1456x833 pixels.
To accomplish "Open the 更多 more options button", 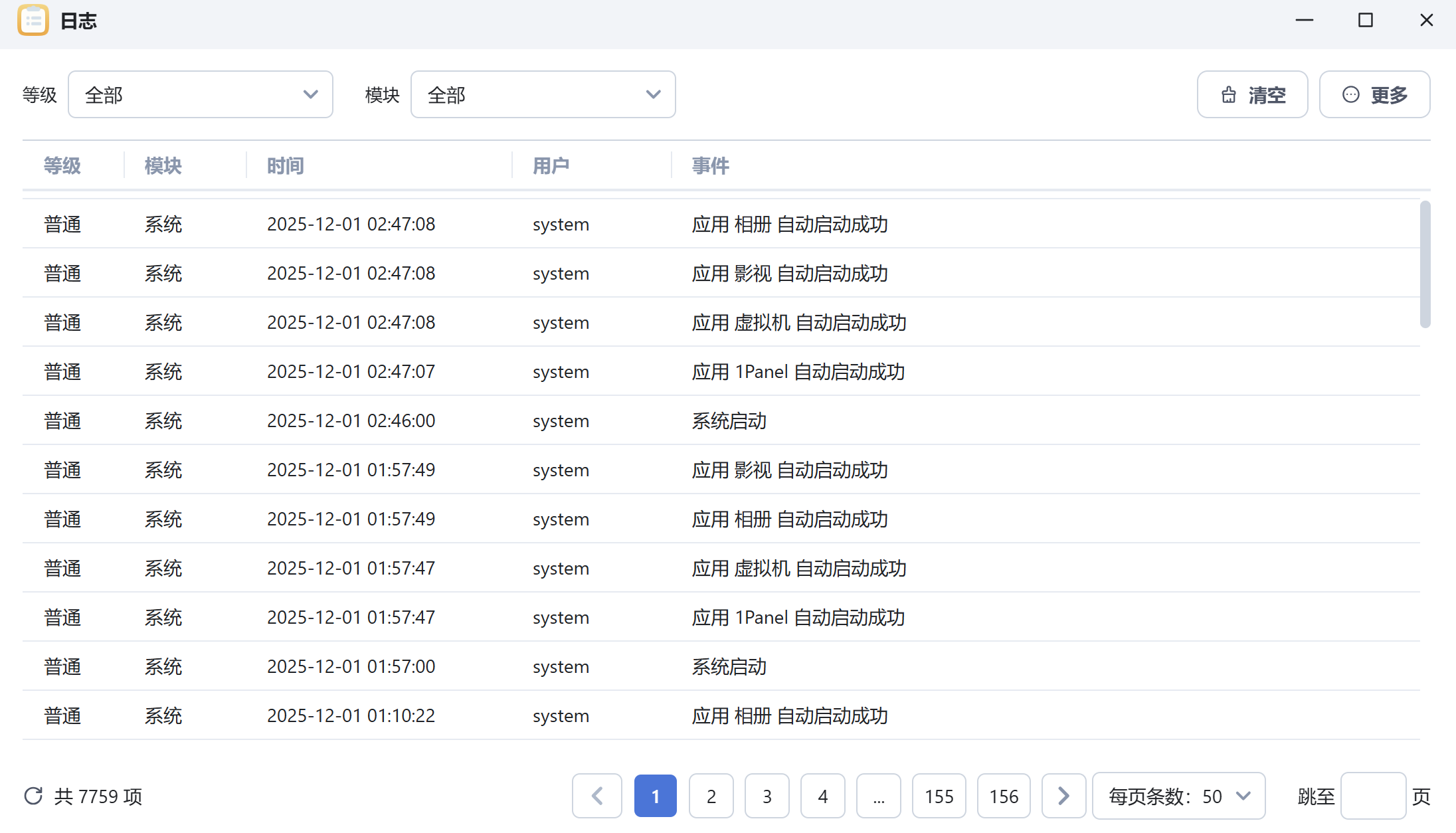I will coord(1374,95).
